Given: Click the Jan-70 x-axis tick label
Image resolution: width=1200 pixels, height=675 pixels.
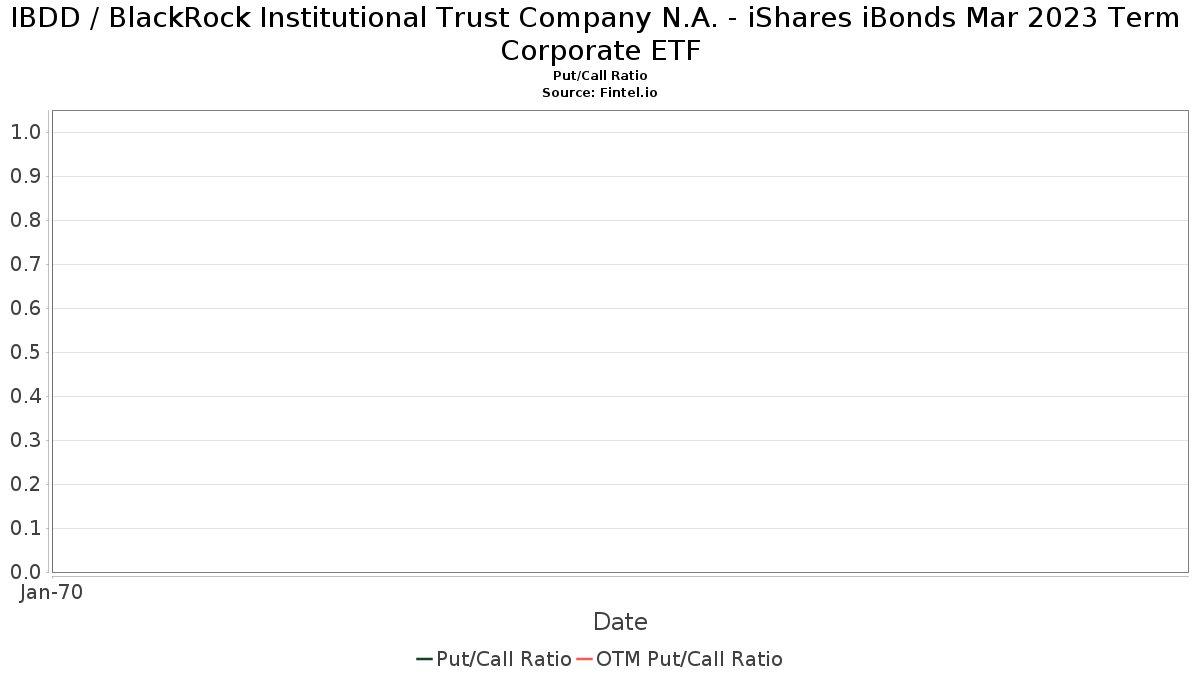Looking at the screenshot, I should pos(51,592).
